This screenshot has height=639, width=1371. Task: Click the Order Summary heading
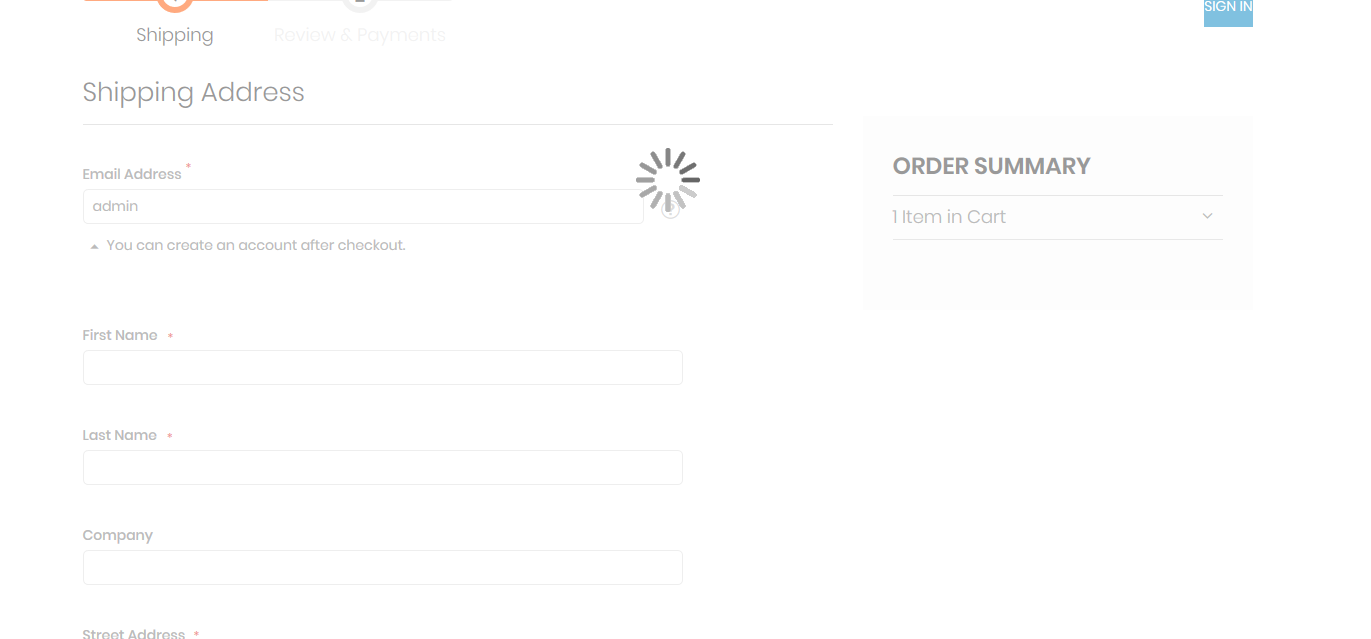(x=991, y=166)
